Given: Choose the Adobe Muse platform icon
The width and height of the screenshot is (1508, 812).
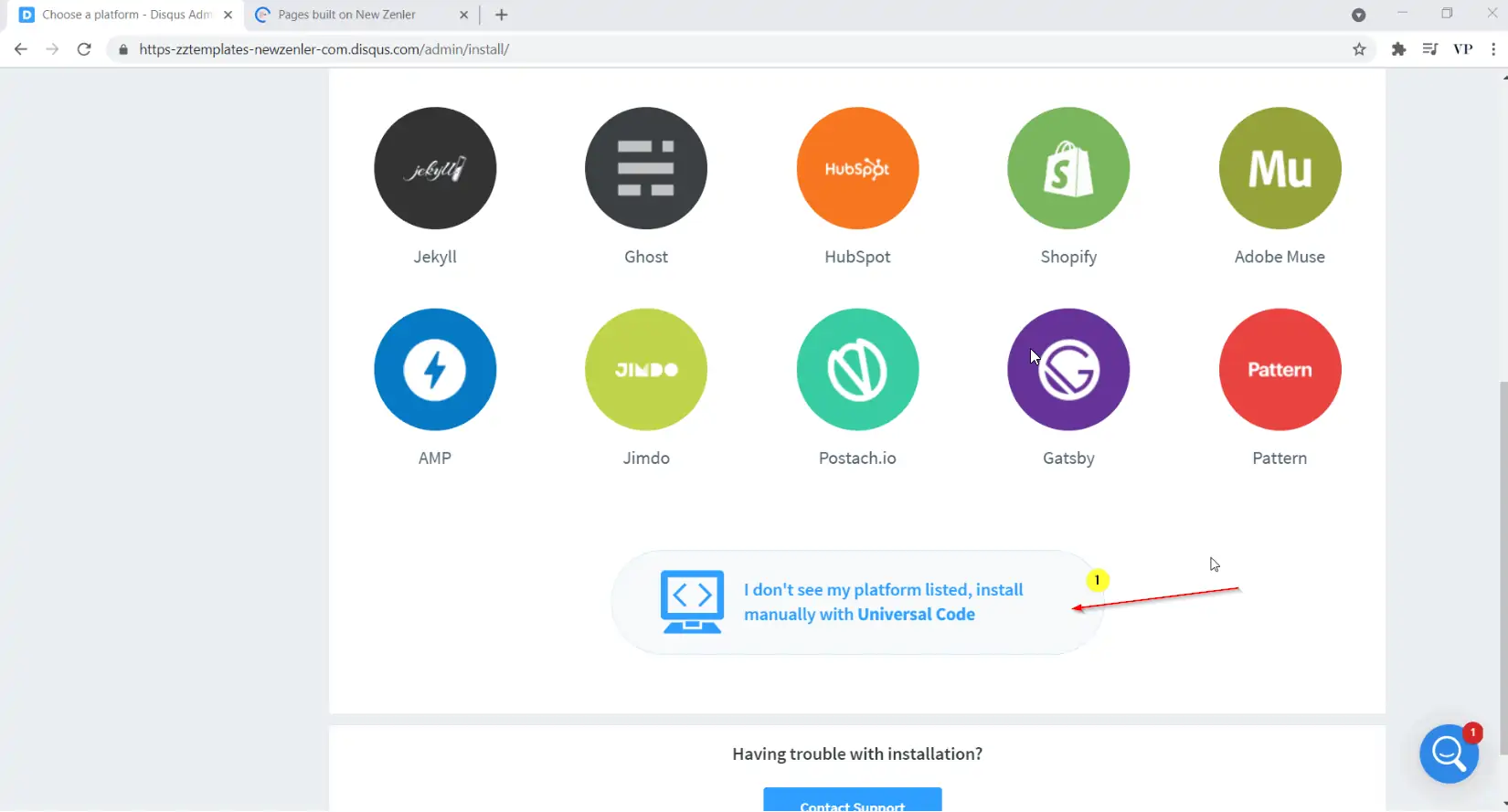Looking at the screenshot, I should [x=1280, y=168].
